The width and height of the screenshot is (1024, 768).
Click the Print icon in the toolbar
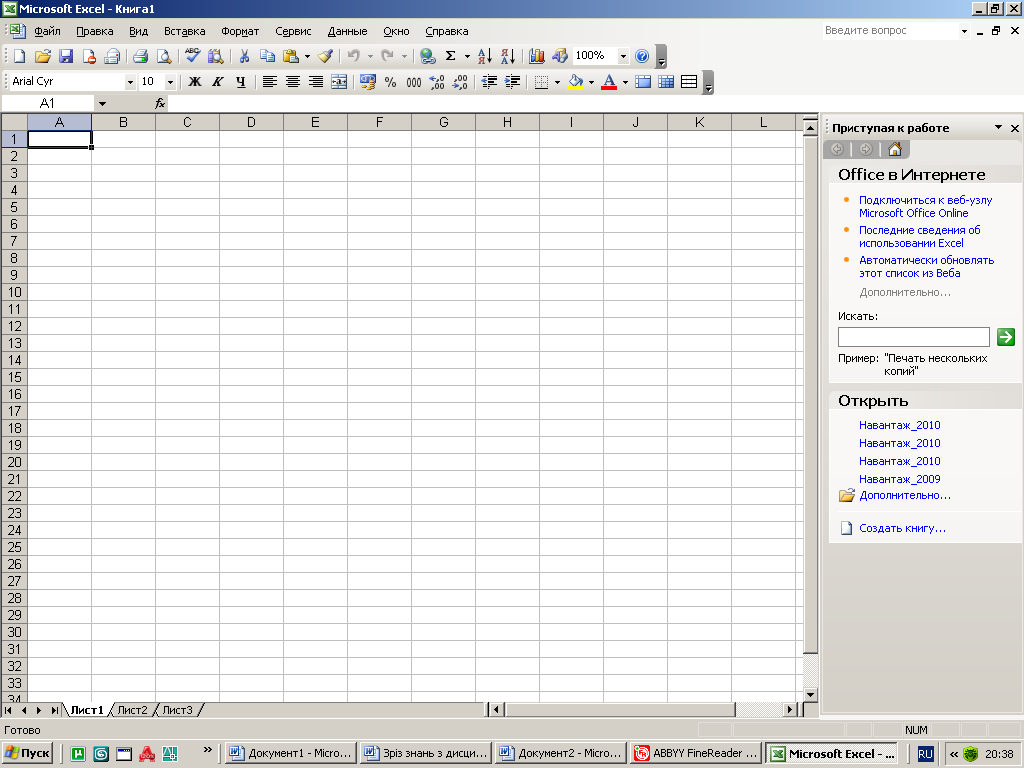pos(140,56)
